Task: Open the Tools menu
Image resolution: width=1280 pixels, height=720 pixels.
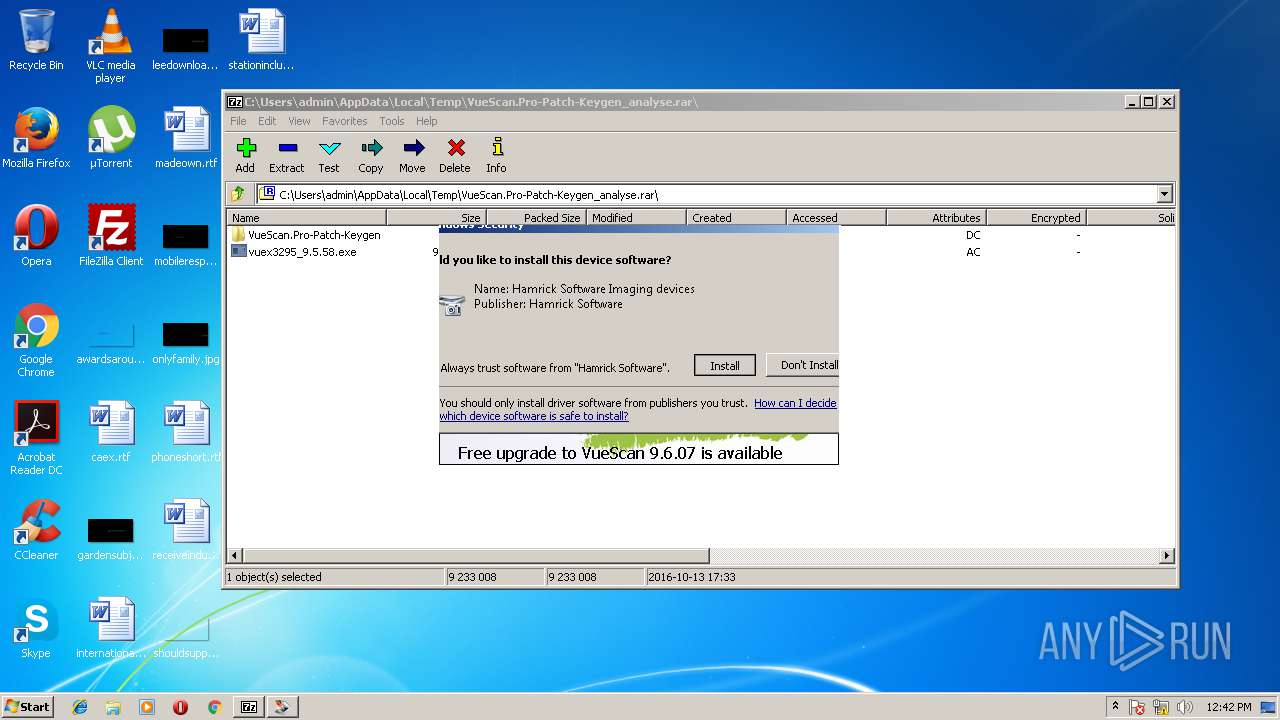Action: tap(392, 121)
